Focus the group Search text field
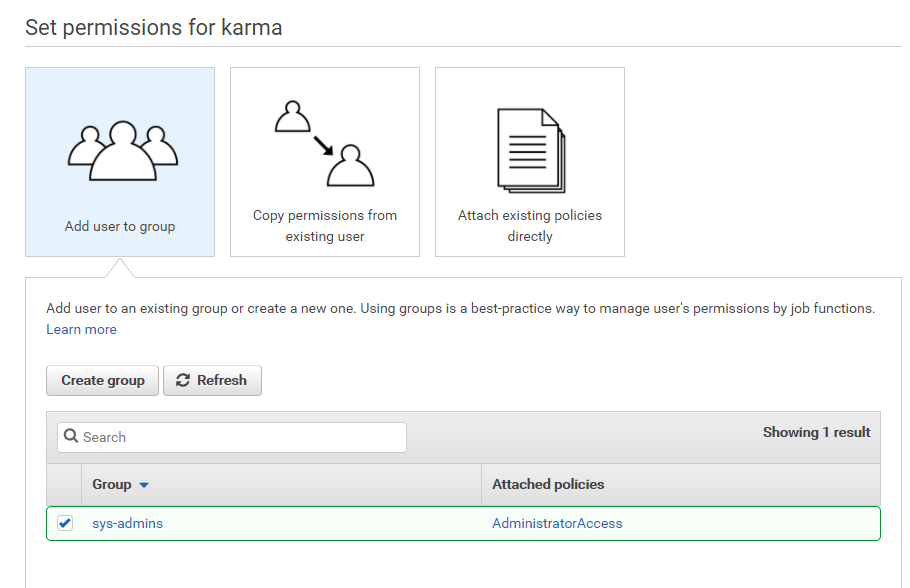This screenshot has height=588, width=910. pyautogui.click(x=240, y=437)
